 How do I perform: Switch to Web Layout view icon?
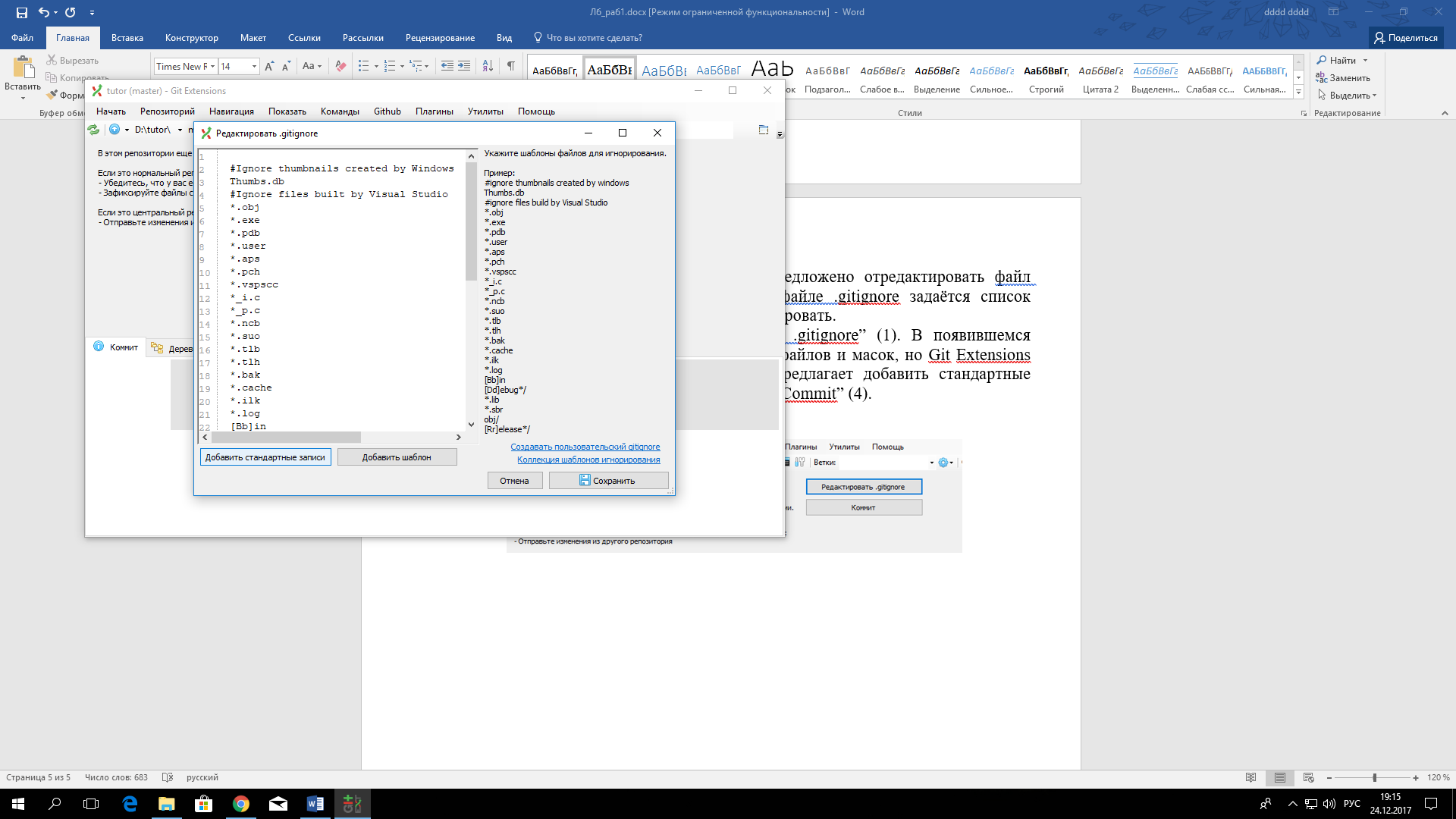[1309, 777]
